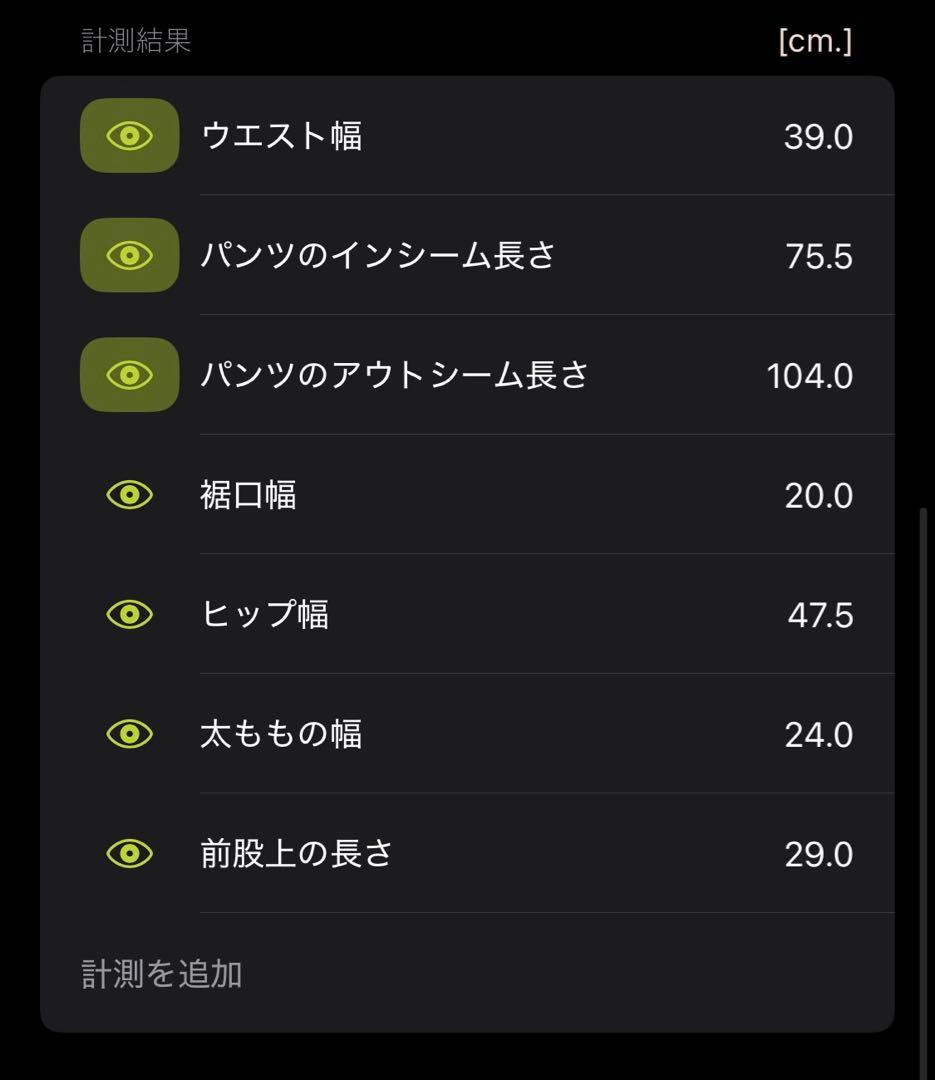Click the eye icon beside 太ももの幅
This screenshot has width=935, height=1080.
pyautogui.click(x=129, y=734)
